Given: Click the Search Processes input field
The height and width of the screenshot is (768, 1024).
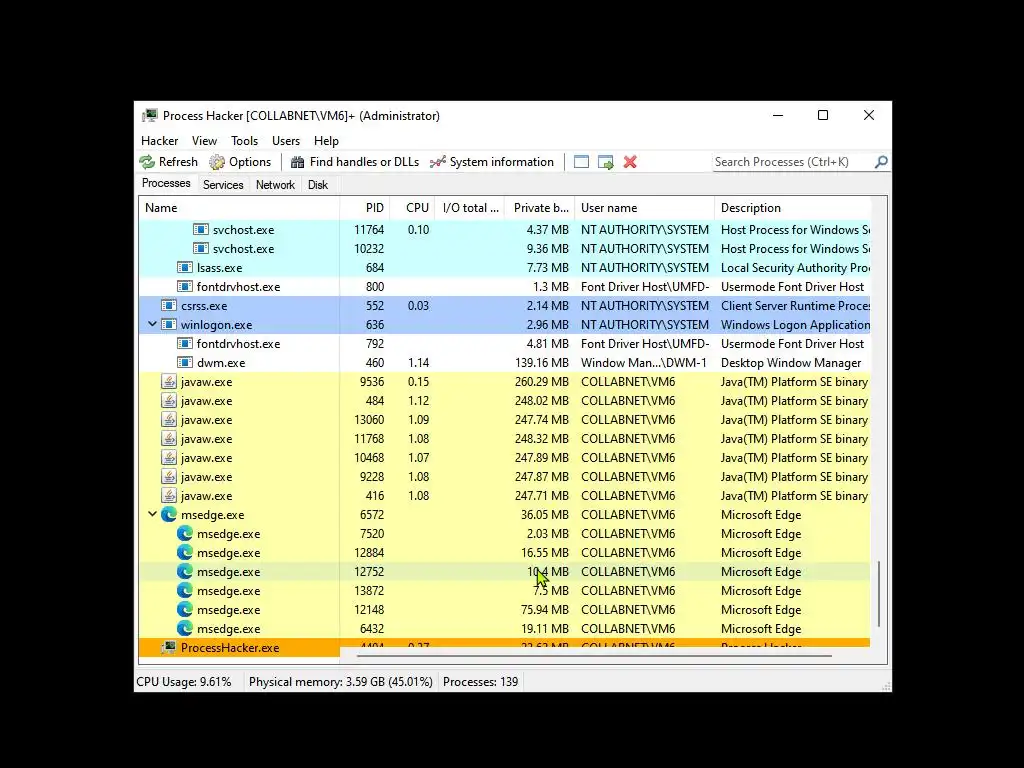Looking at the screenshot, I should click(x=793, y=162).
